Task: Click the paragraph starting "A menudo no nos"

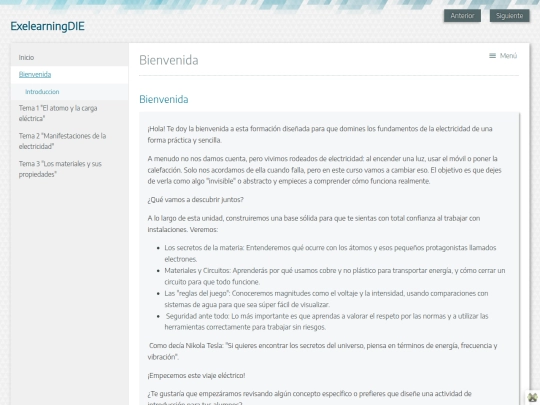Action: (324, 170)
